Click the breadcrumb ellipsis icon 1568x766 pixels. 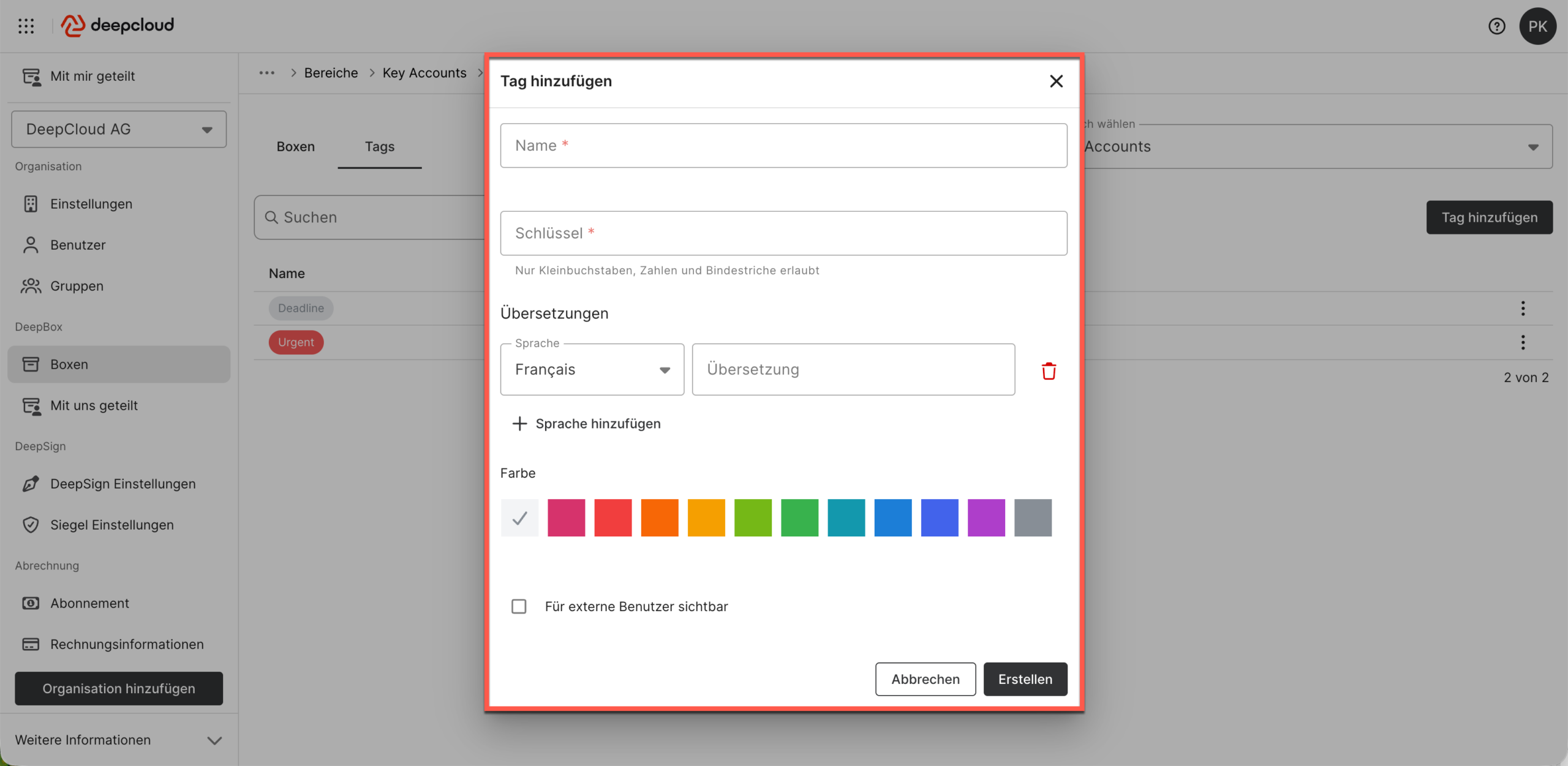pyautogui.click(x=266, y=73)
